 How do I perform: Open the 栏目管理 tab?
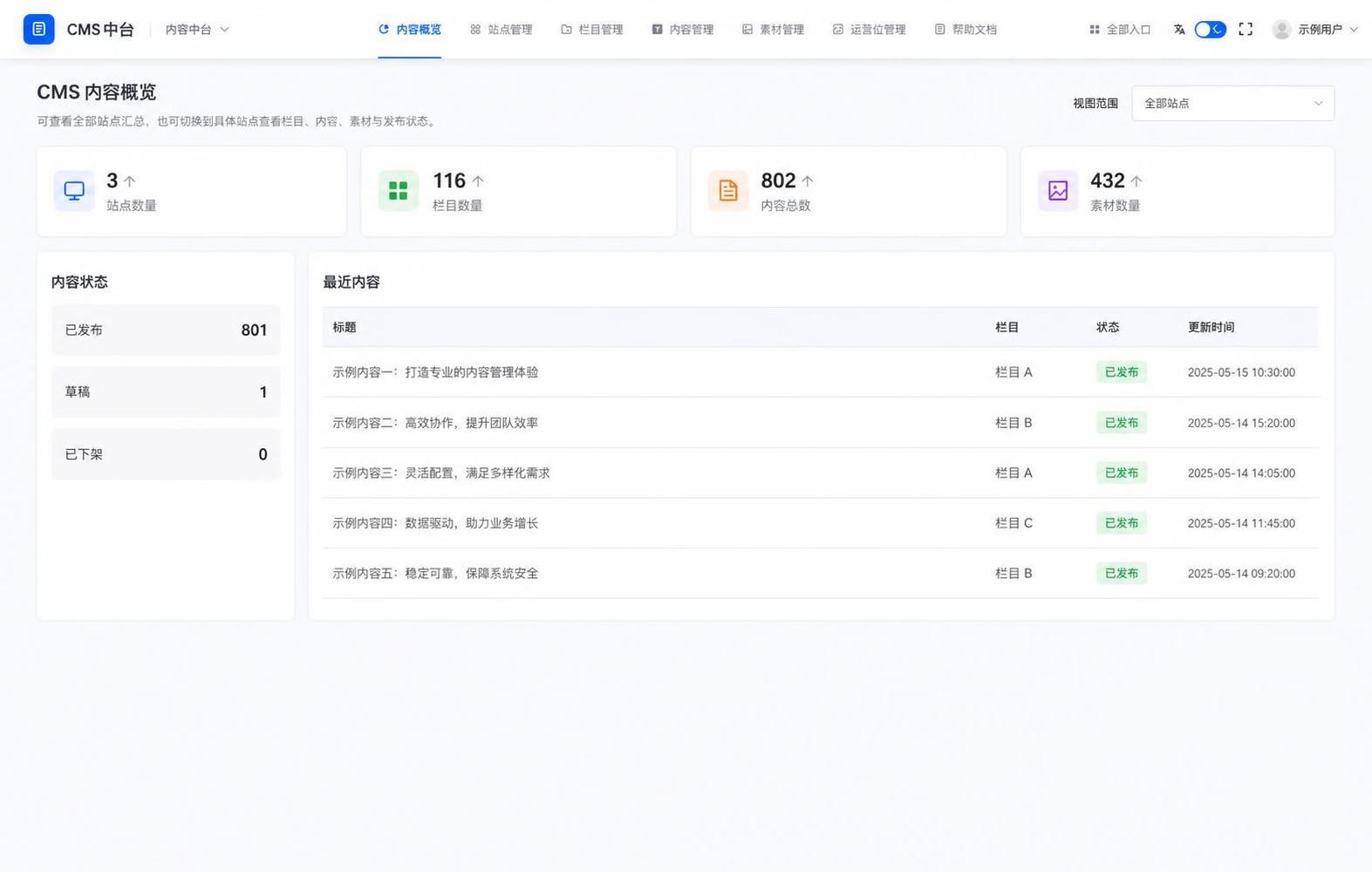tap(591, 30)
